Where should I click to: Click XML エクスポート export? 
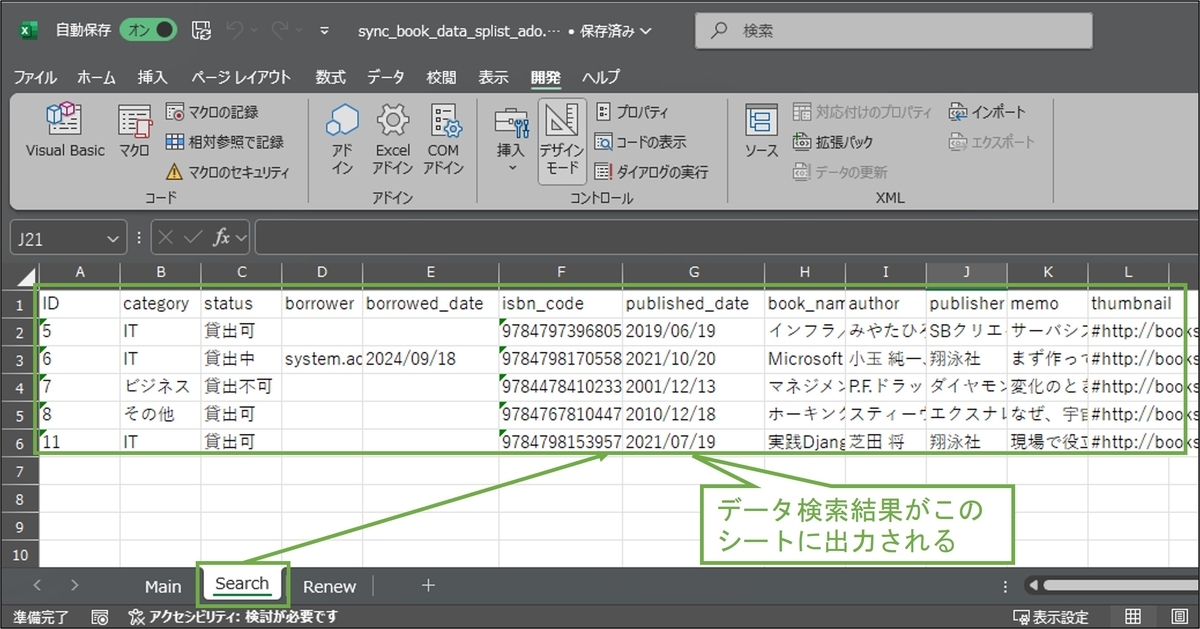(x=992, y=142)
